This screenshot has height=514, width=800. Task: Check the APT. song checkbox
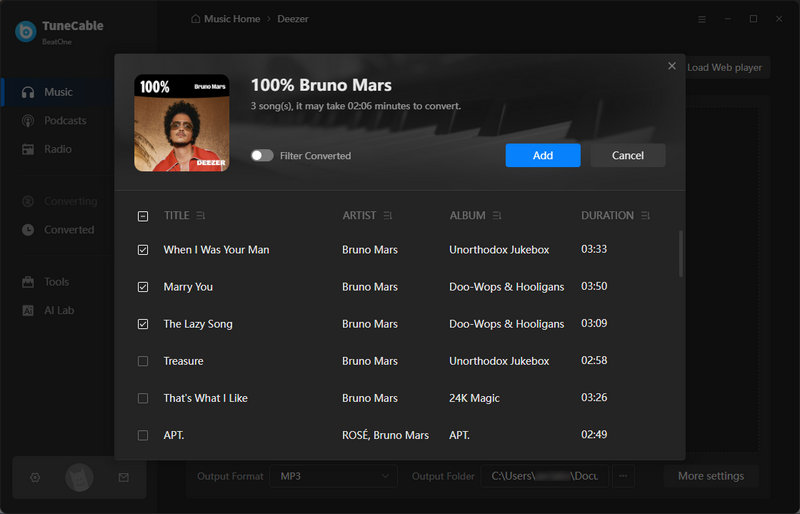(x=143, y=435)
